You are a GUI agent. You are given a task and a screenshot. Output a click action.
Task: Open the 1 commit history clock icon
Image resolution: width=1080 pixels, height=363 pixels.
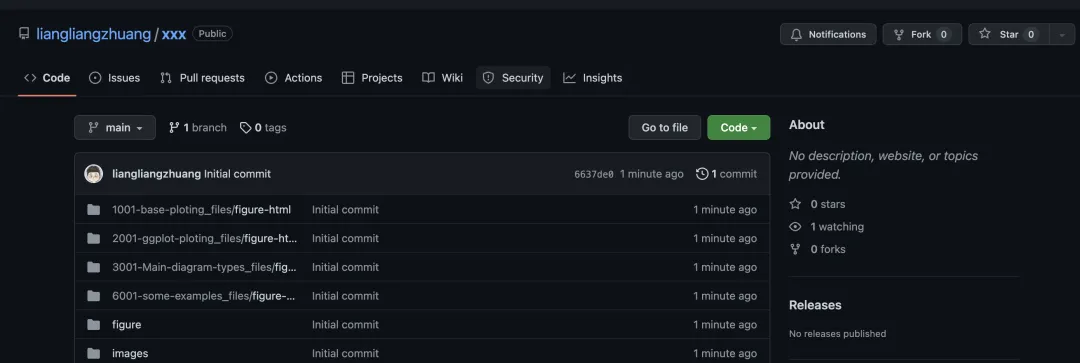click(x=702, y=174)
